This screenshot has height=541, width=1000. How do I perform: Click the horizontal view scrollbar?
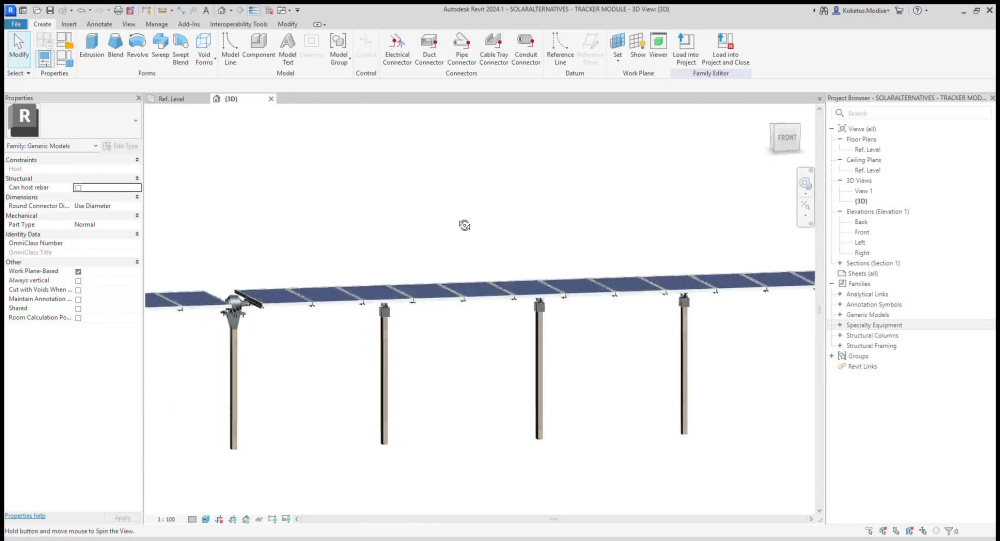(x=554, y=519)
